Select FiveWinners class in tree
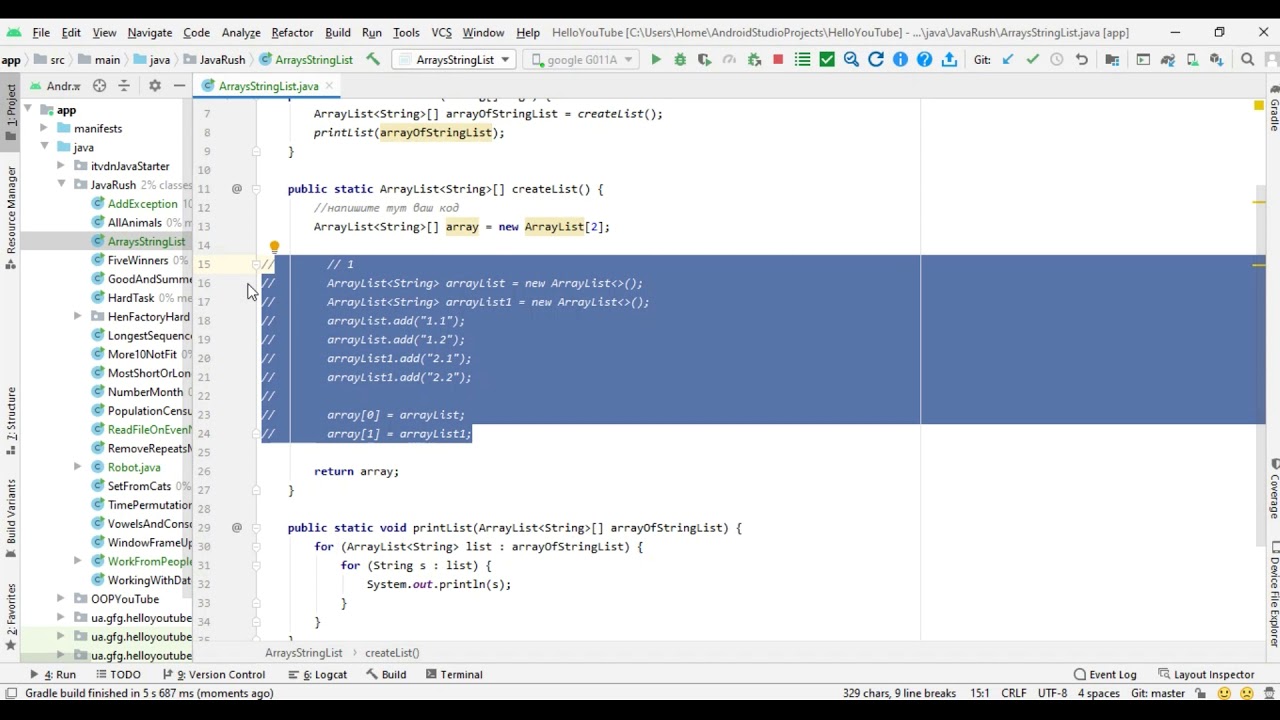The height and width of the screenshot is (720, 1280). (138, 260)
